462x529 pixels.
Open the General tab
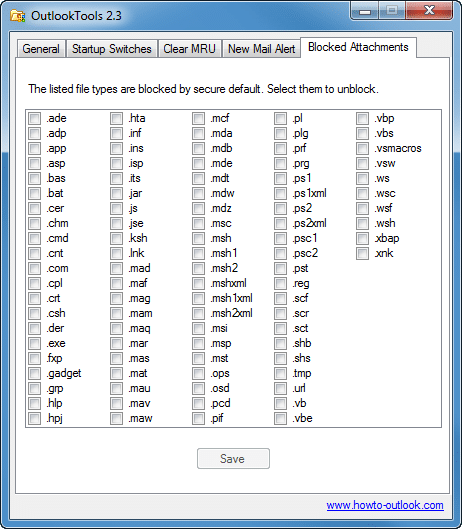pyautogui.click(x=41, y=49)
